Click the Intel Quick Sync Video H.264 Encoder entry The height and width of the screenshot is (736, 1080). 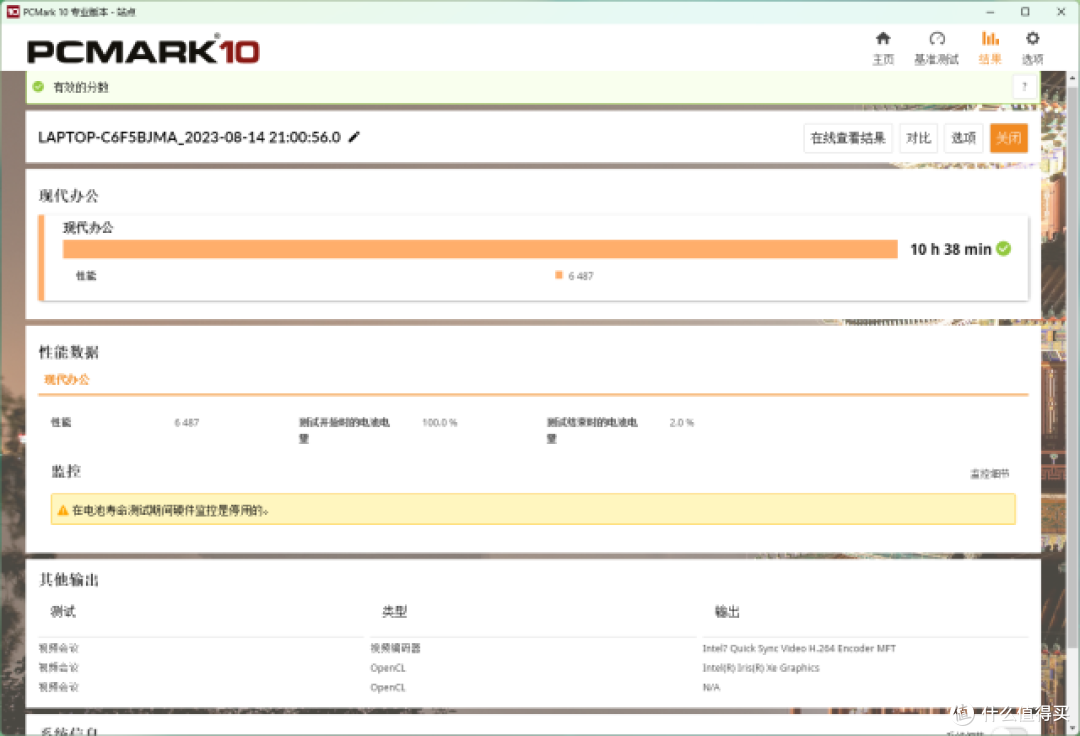click(x=799, y=649)
